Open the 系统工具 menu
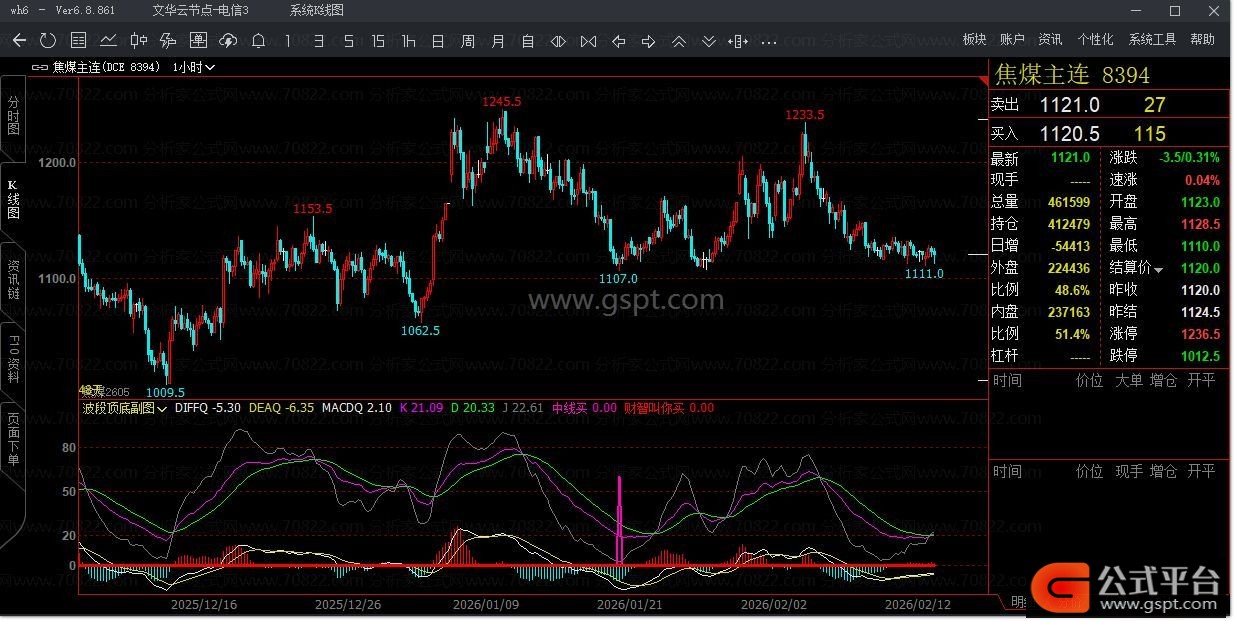Viewport: 1236px width, 621px height. 1152,39
